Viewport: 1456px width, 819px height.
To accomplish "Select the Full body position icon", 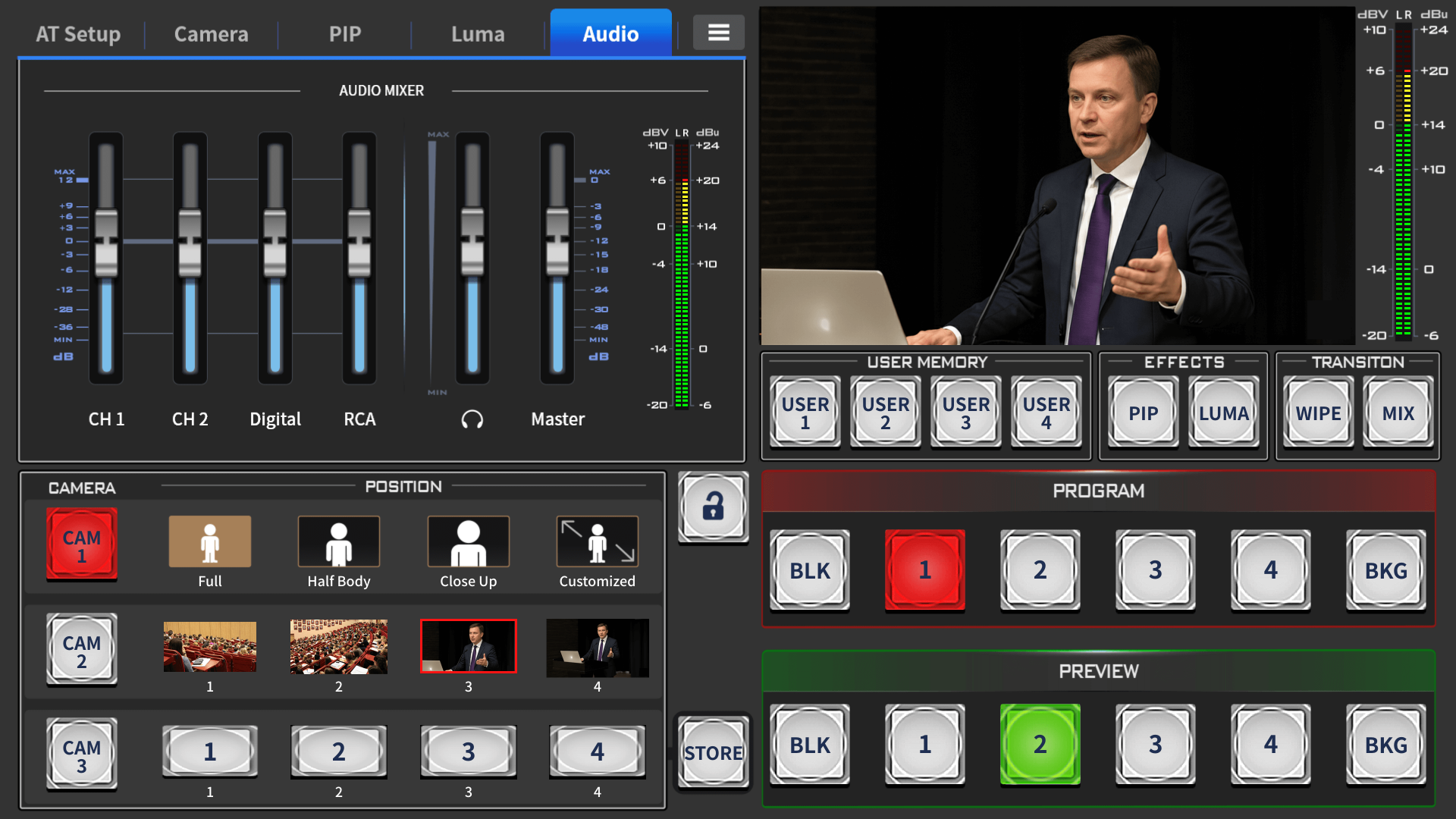I will click(x=209, y=541).
